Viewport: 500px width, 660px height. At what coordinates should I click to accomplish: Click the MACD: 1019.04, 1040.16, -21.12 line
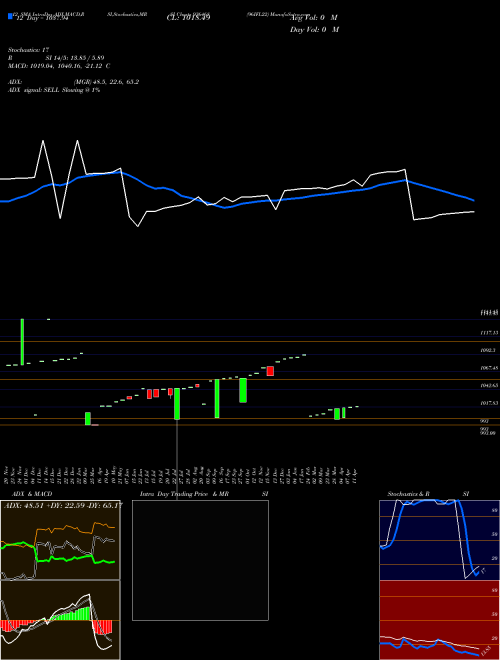tap(59, 66)
